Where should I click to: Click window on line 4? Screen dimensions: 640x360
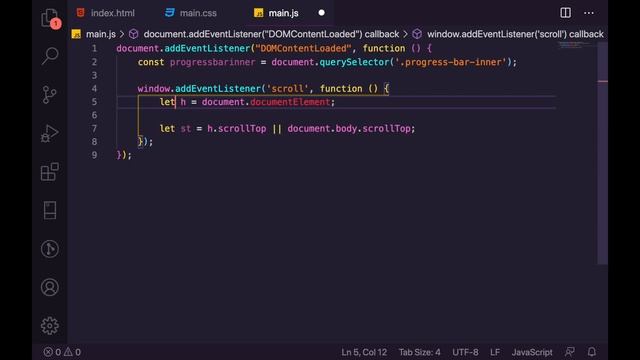153,89
